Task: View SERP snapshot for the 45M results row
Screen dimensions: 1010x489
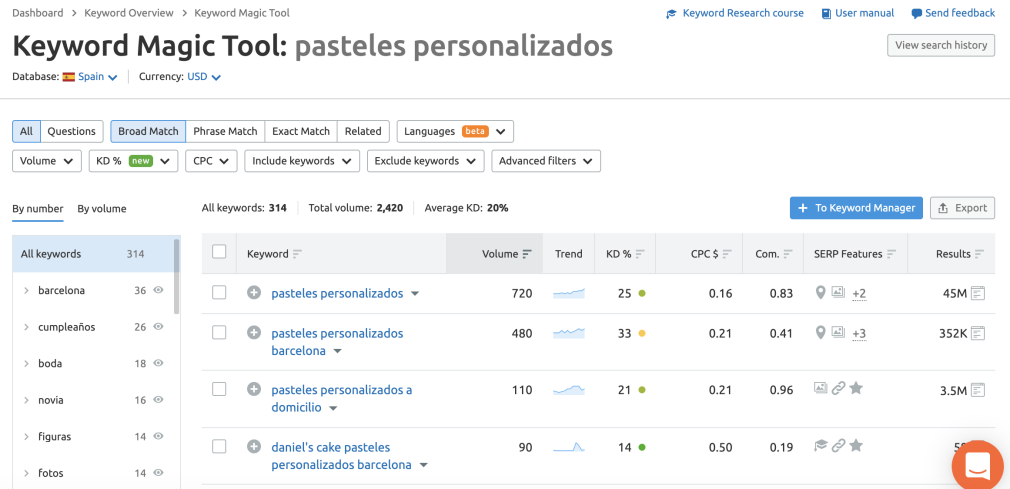Action: click(978, 293)
